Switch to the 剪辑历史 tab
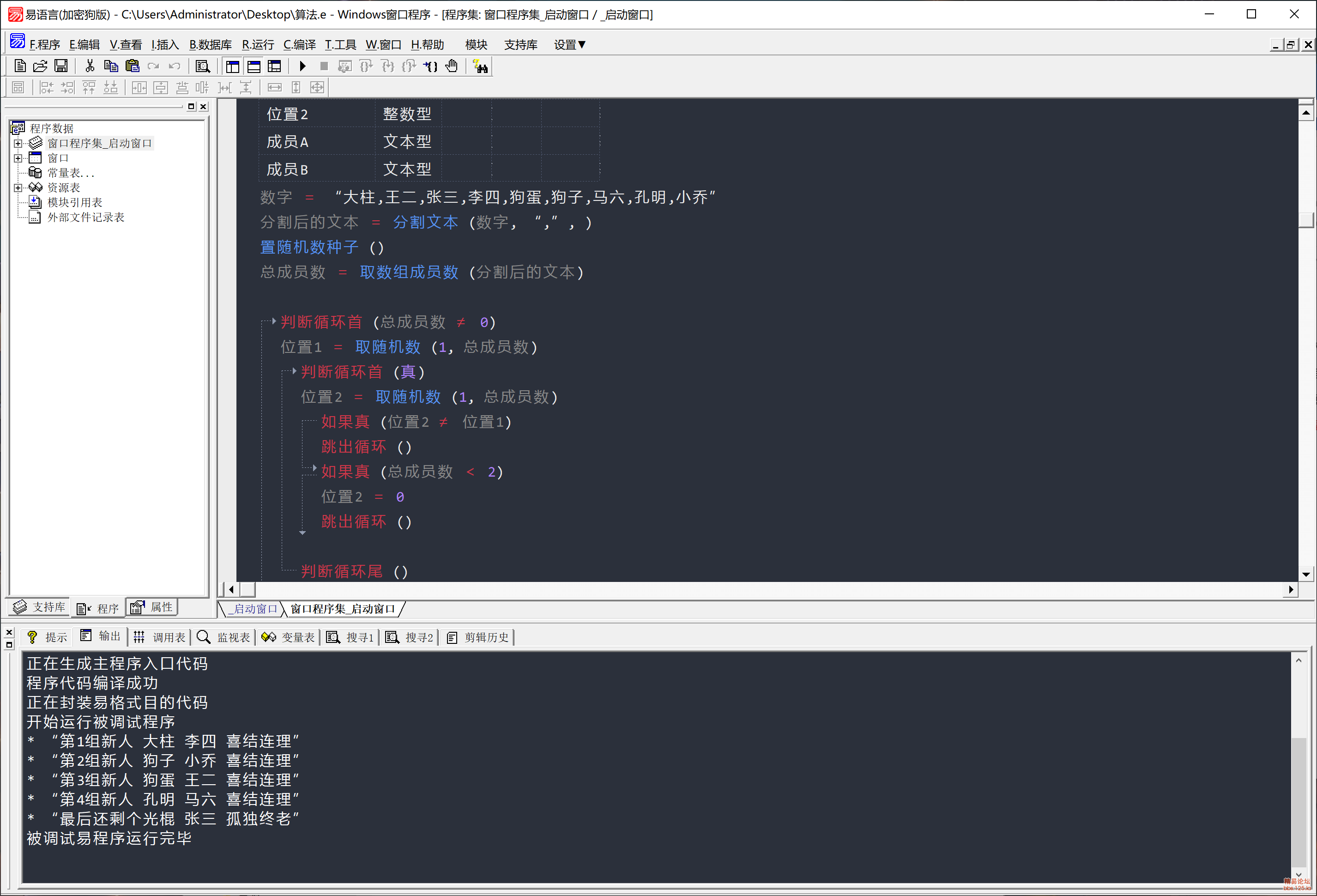This screenshot has width=1317, height=896. coord(478,637)
